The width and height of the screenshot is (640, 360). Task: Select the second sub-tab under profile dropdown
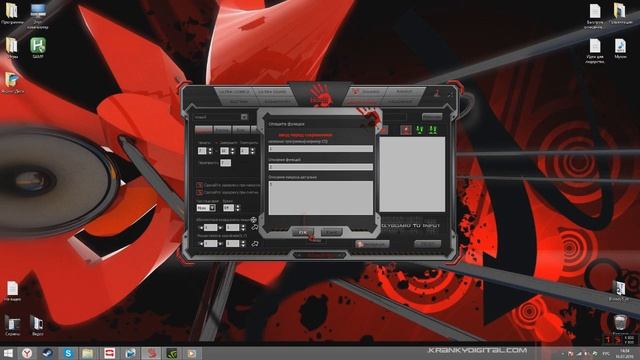pos(222,130)
